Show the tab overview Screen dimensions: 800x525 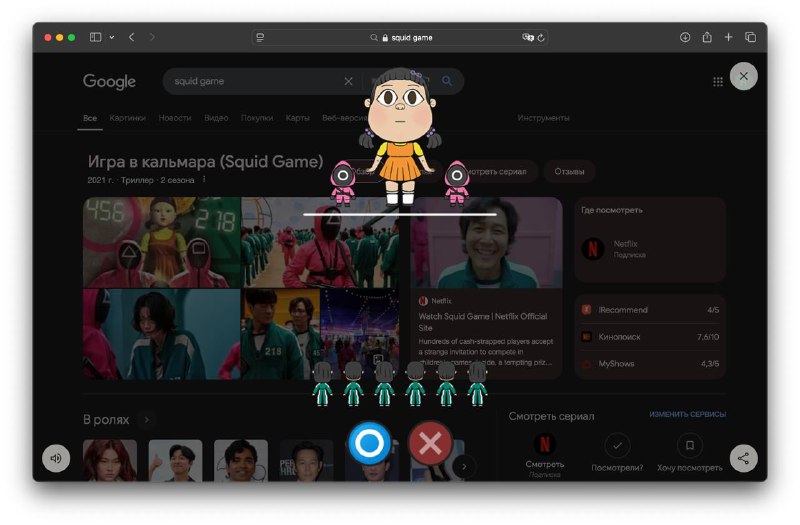(751, 37)
